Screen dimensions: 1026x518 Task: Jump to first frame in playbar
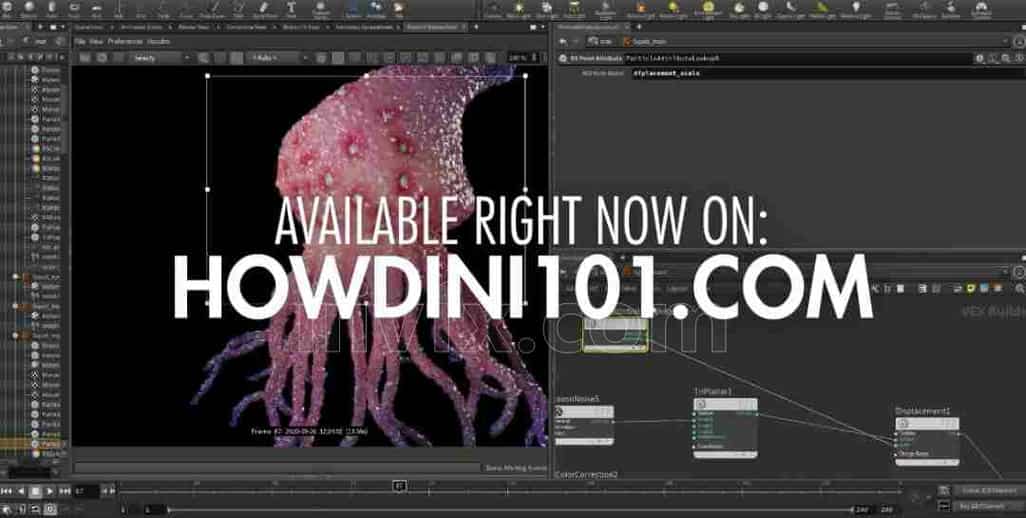click(x=7, y=491)
